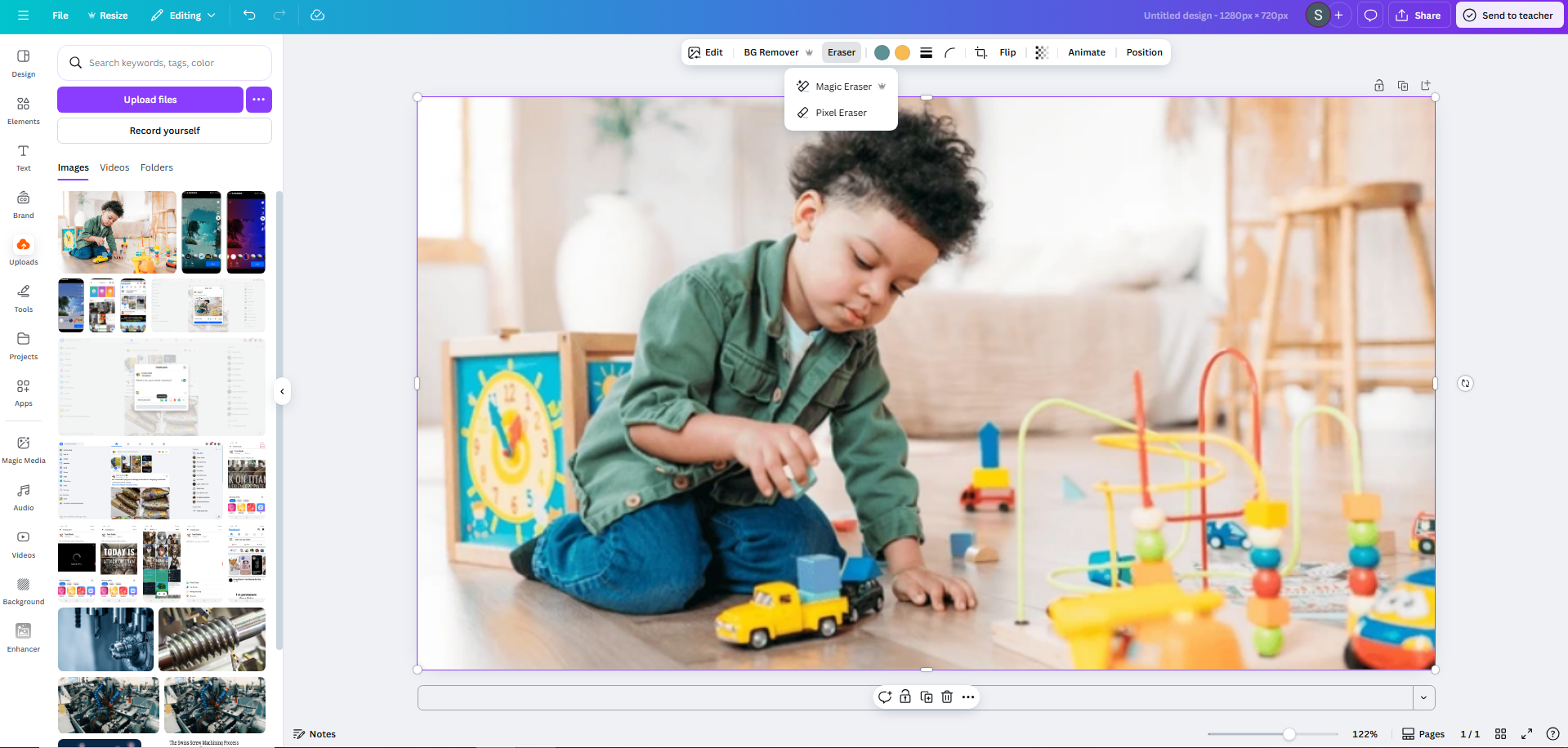Click the Upload files button
The image size is (1568, 748).
tap(150, 99)
